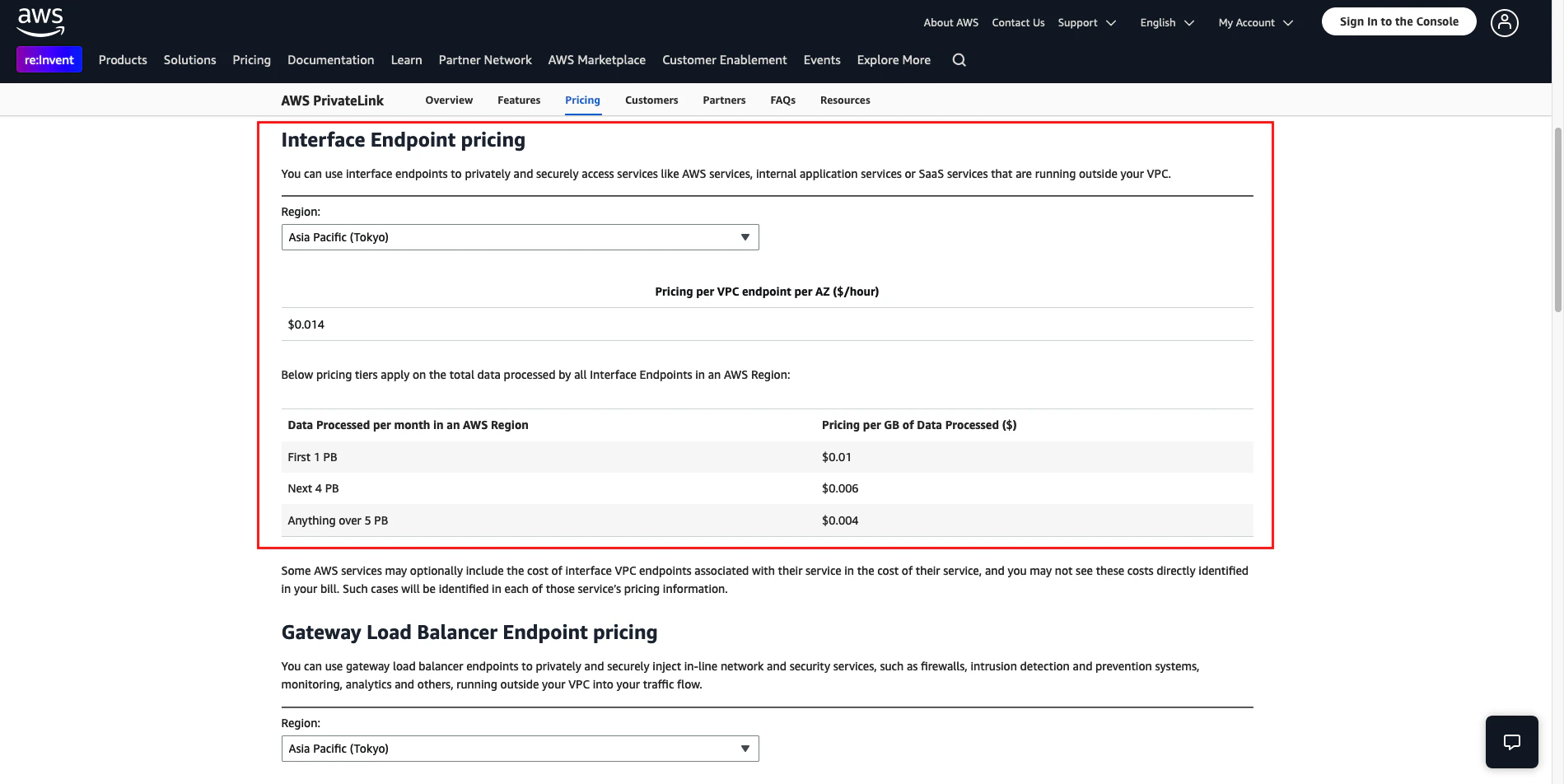Switch to the Partners tab
This screenshot has width=1564, height=784.
(724, 100)
